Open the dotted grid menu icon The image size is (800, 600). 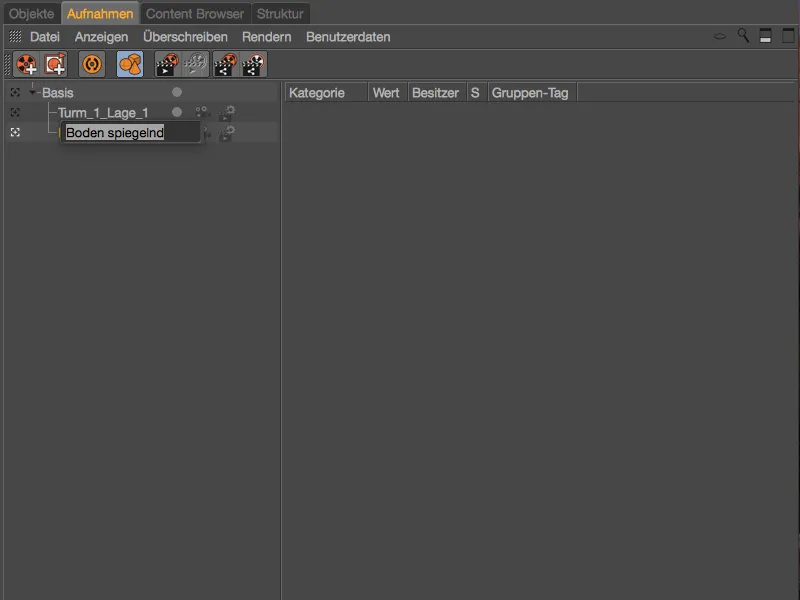pyautogui.click(x=15, y=36)
